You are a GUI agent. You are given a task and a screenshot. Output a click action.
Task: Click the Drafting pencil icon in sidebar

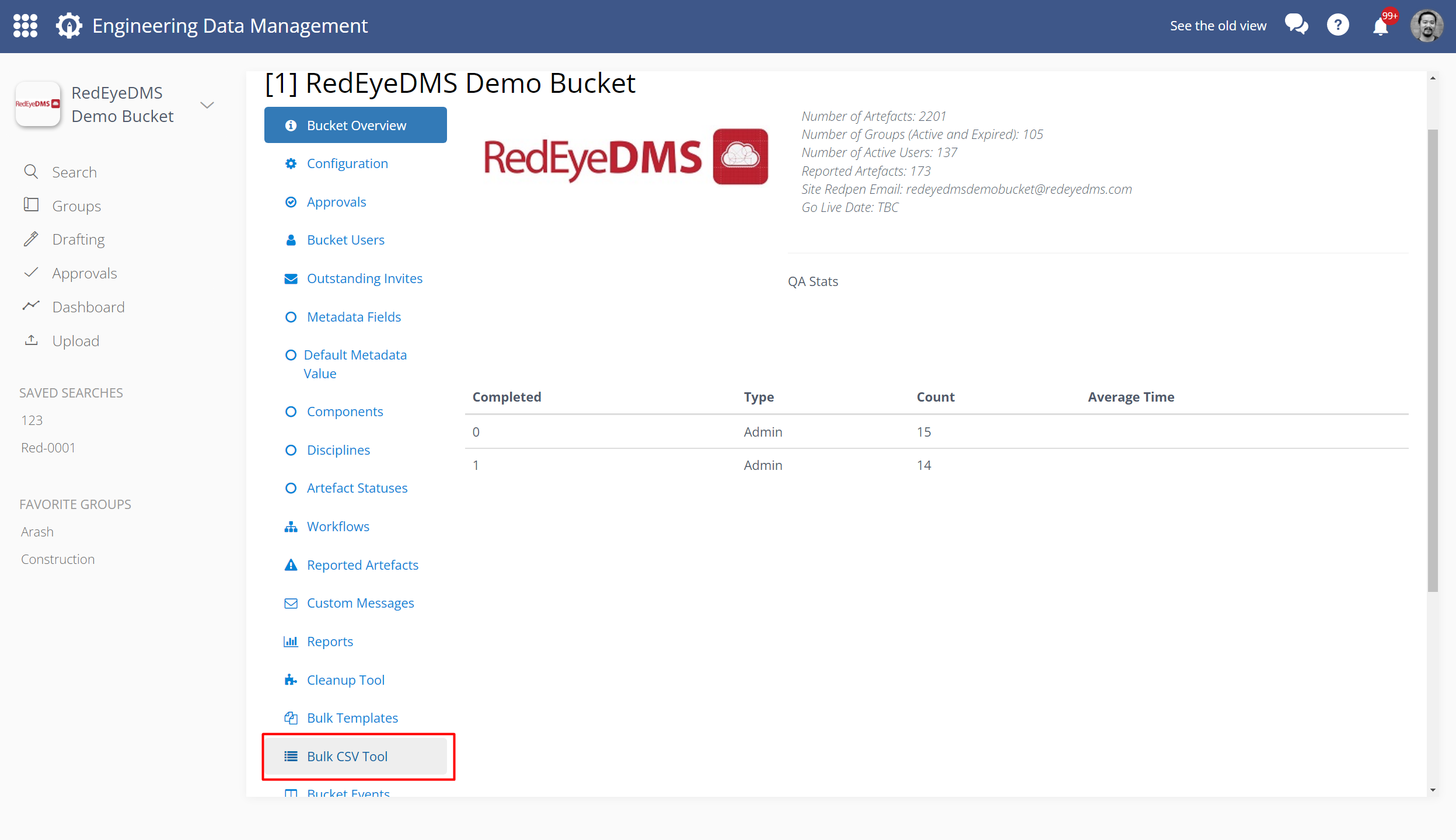[31, 239]
